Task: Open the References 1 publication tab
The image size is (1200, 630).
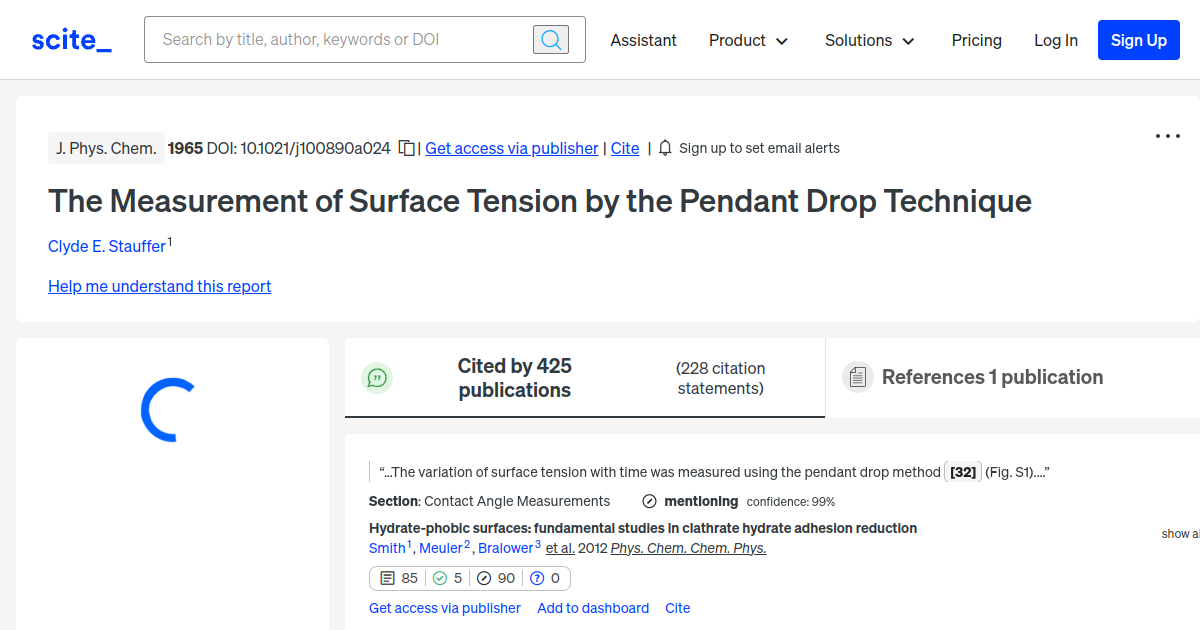Action: [x=993, y=377]
